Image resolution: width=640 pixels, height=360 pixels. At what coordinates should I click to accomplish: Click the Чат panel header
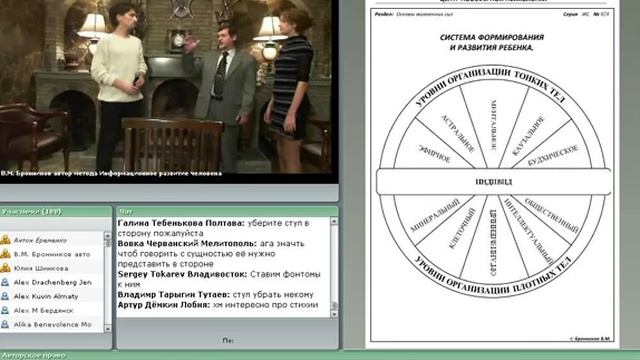point(227,211)
